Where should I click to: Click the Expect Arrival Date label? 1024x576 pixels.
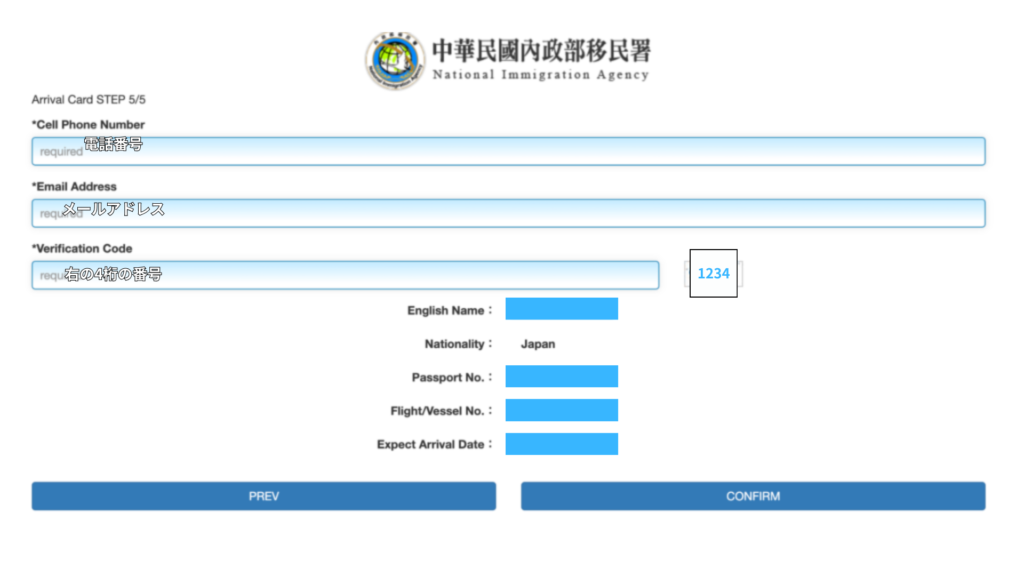tap(435, 445)
